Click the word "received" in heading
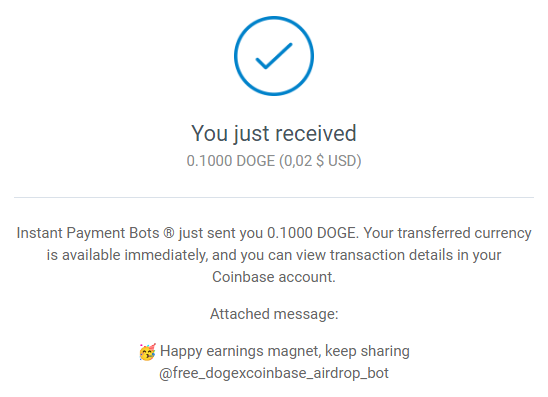 coord(316,133)
